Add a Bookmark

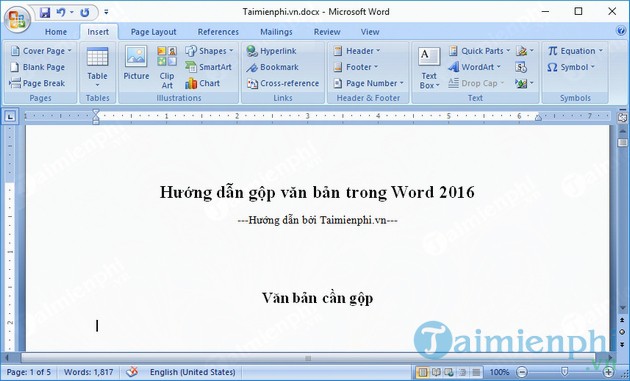(273, 67)
